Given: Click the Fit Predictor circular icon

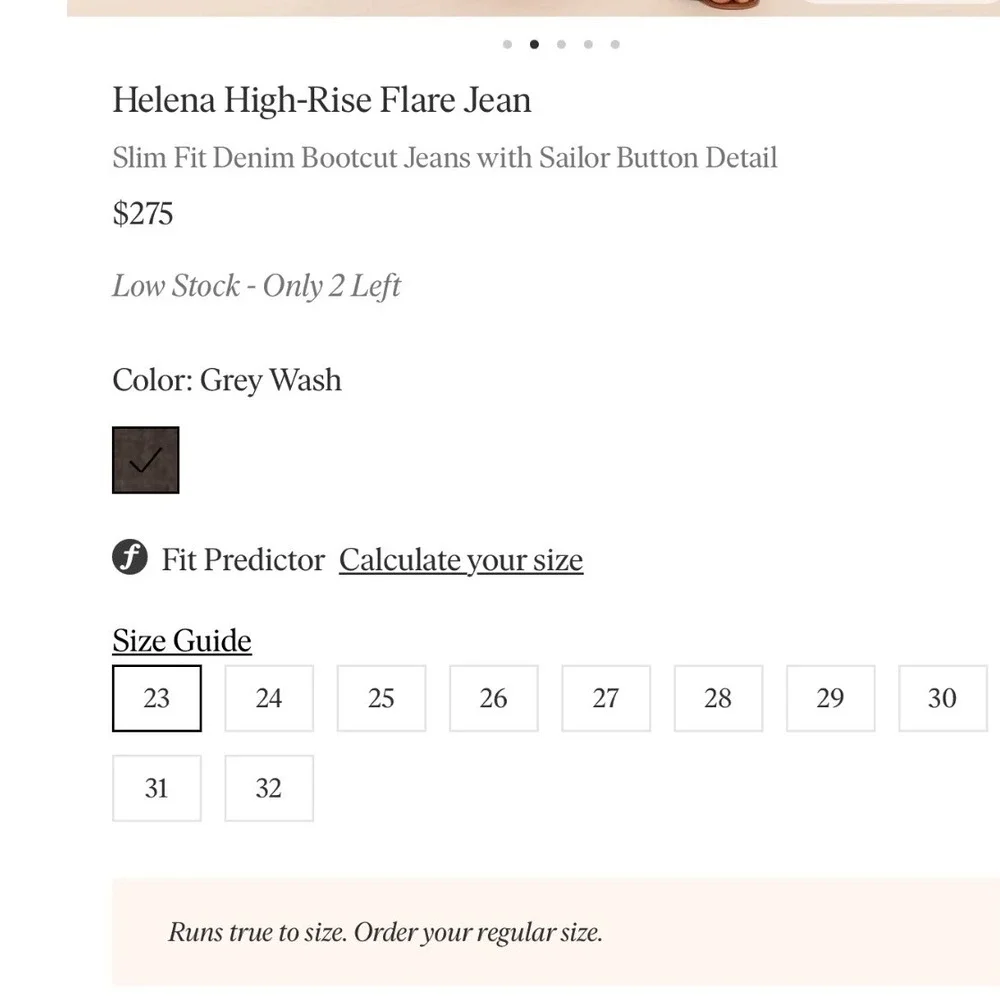Looking at the screenshot, I should point(129,556).
